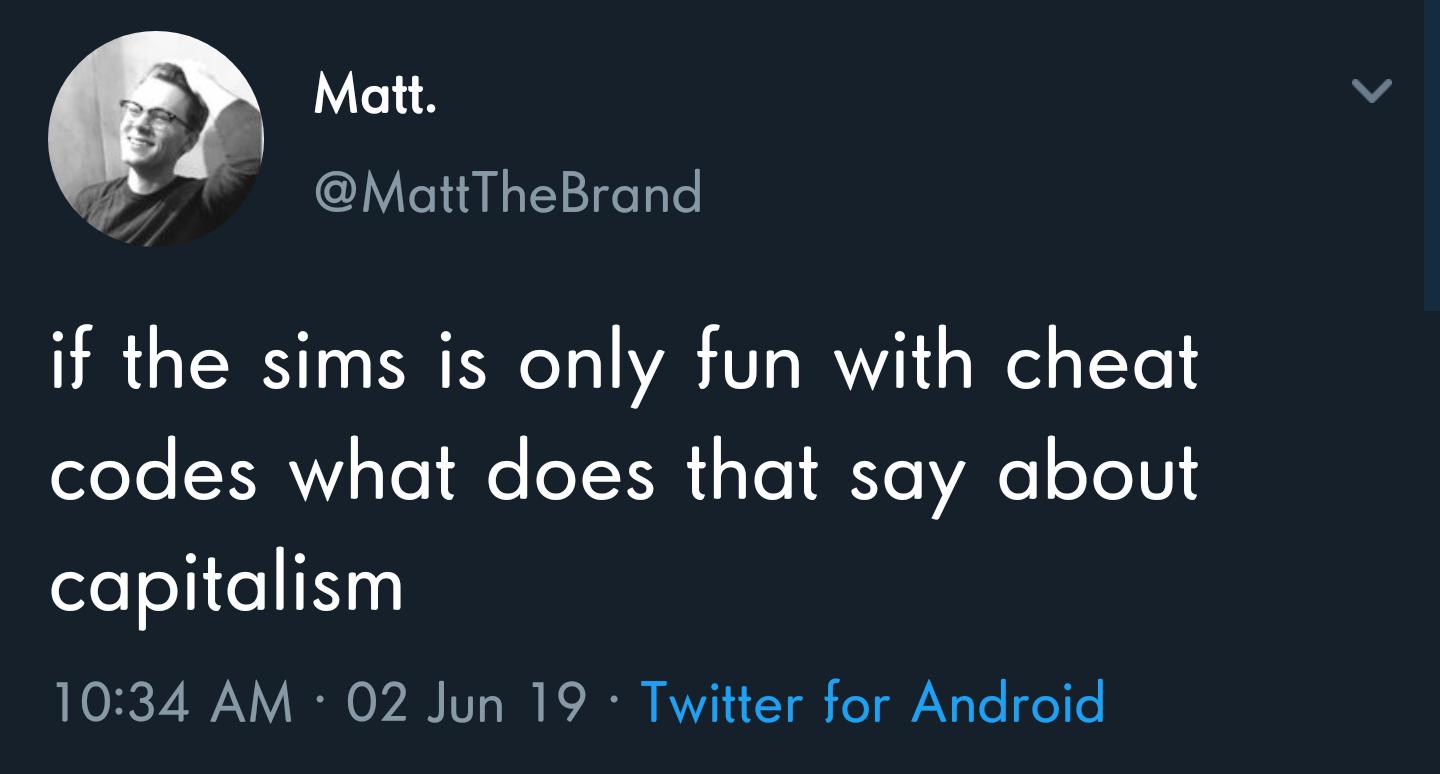Click the 10:34 AM timestamp
The image size is (1440, 774).
point(171,702)
